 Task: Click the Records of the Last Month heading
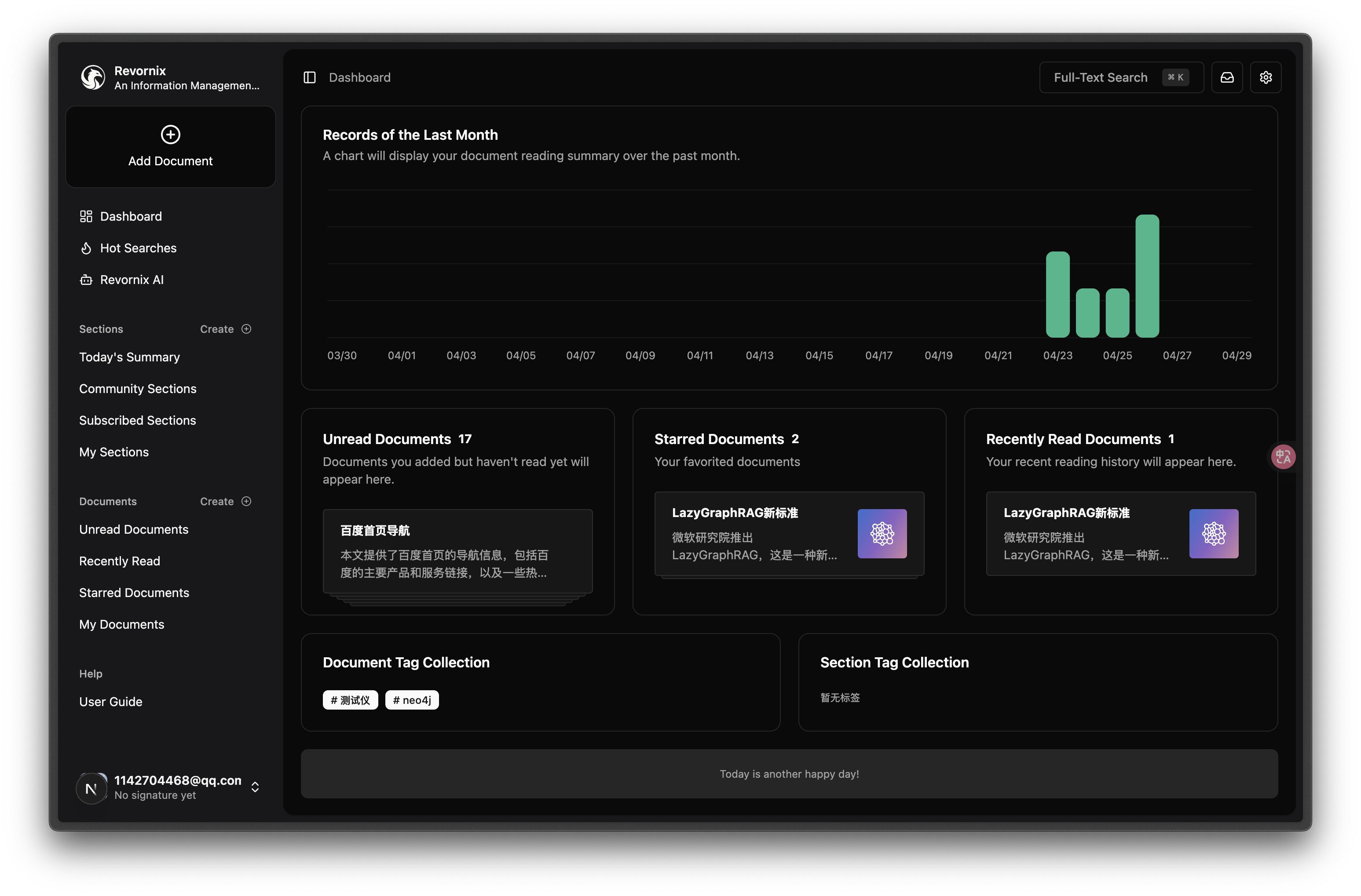[410, 135]
